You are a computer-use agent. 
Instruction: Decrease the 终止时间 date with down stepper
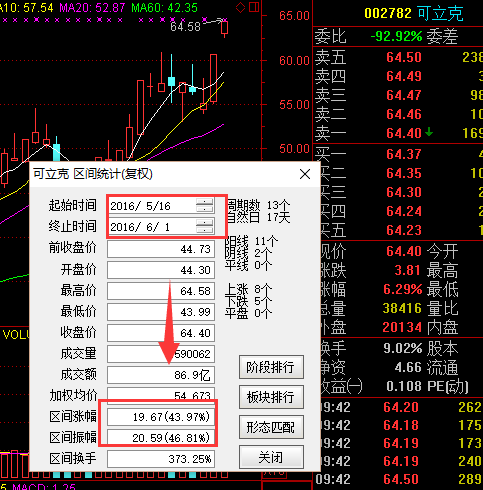[x=204, y=230]
